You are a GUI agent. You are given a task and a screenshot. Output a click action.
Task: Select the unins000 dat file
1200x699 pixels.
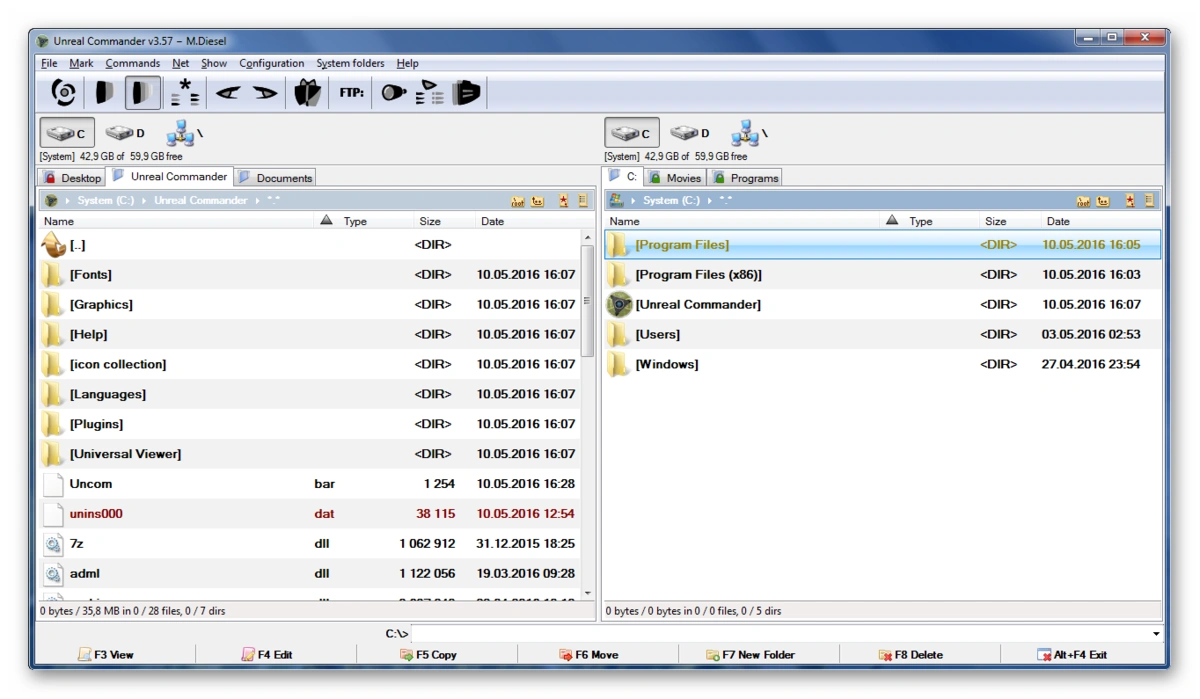tap(310, 514)
